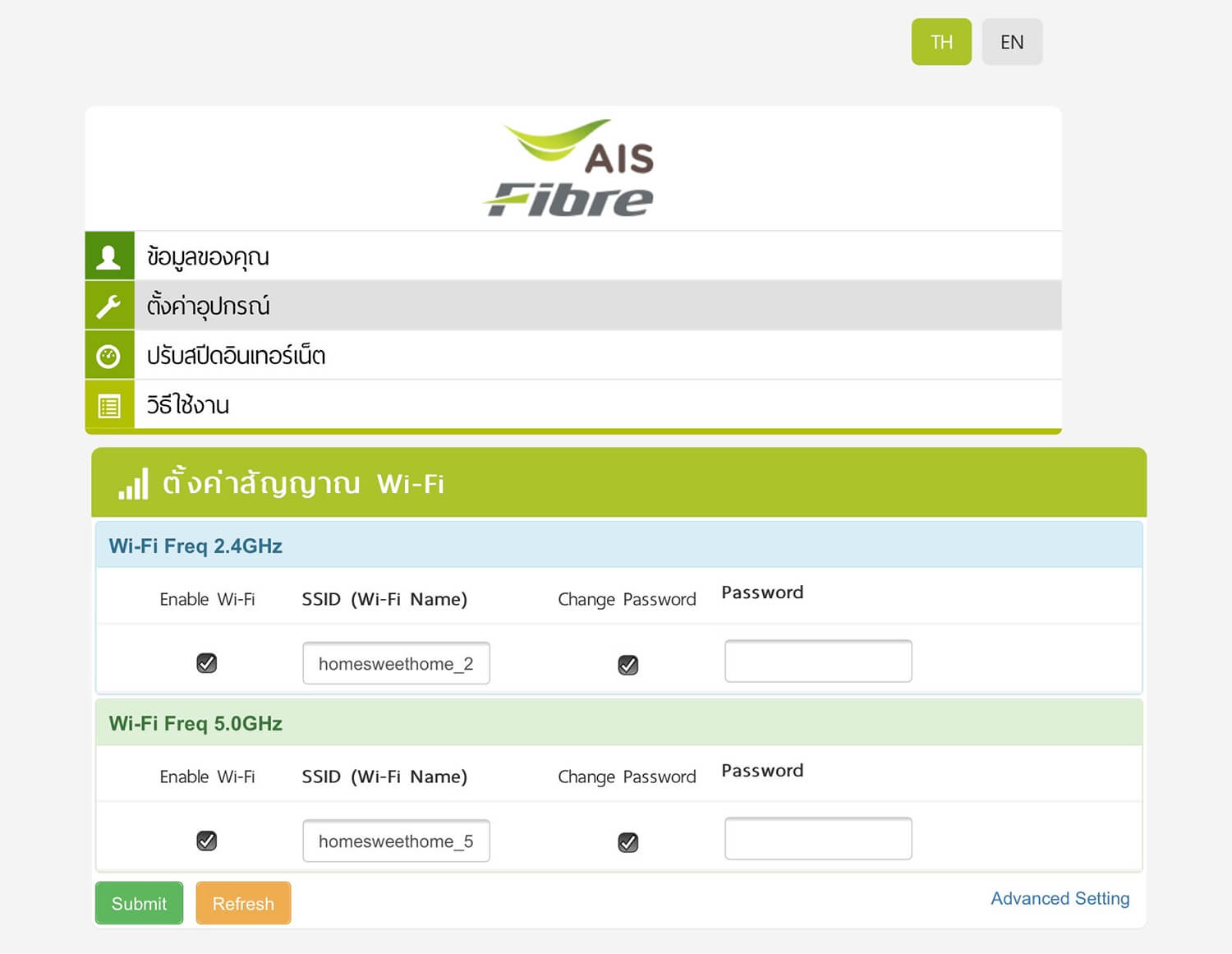1232x954 pixels.
Task: Click the AIS Fibre logo
Action: pos(572,169)
